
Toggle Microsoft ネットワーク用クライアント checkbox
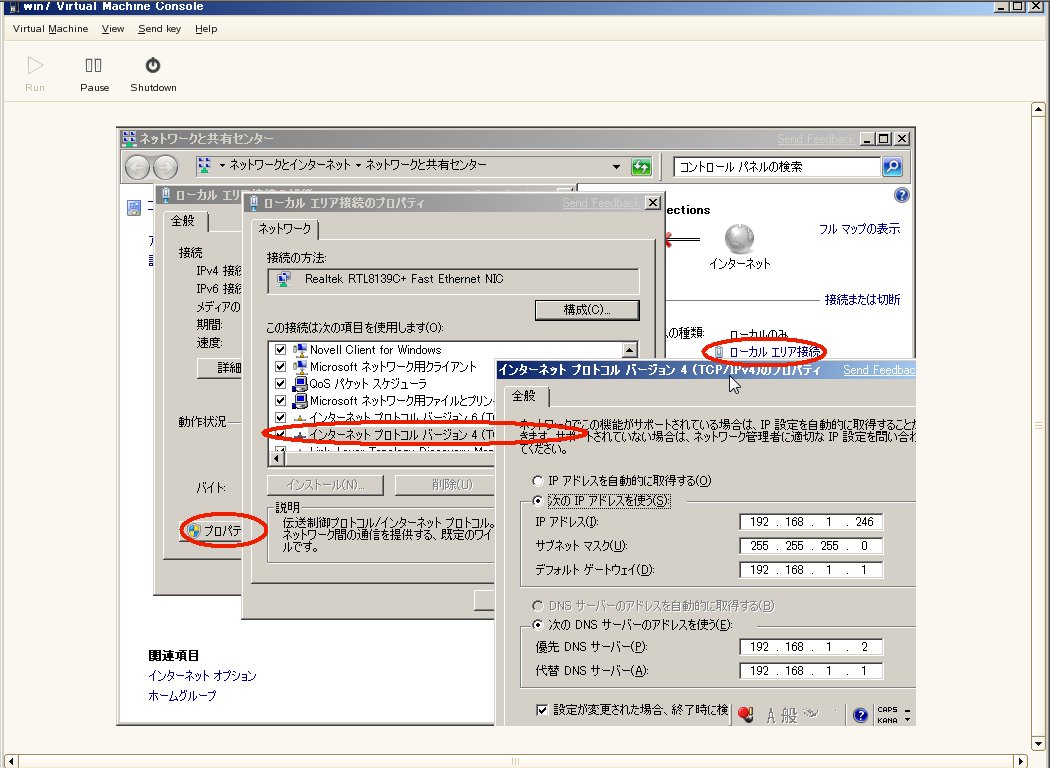281,366
